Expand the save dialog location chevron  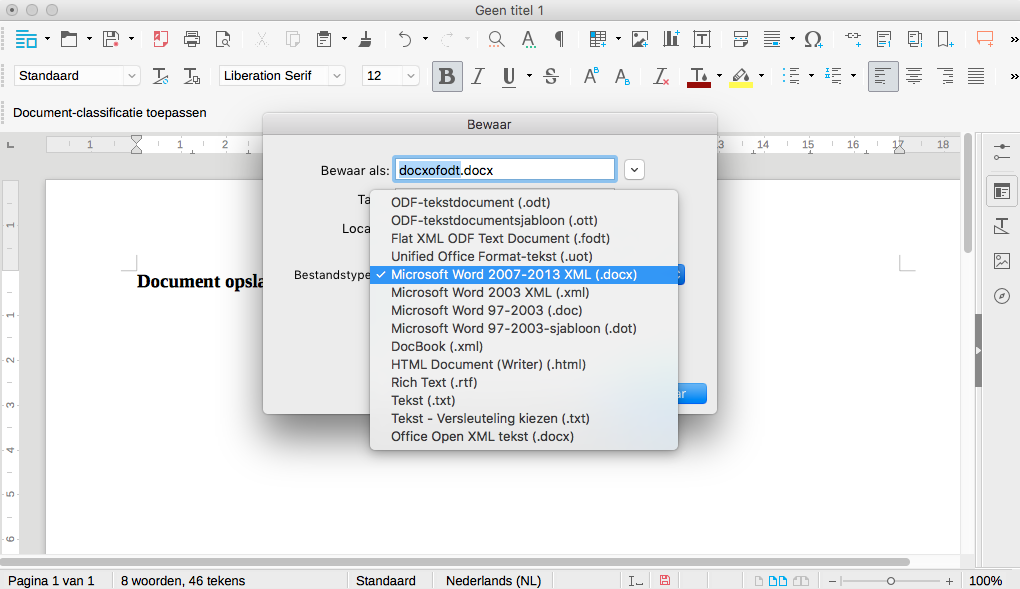click(634, 170)
